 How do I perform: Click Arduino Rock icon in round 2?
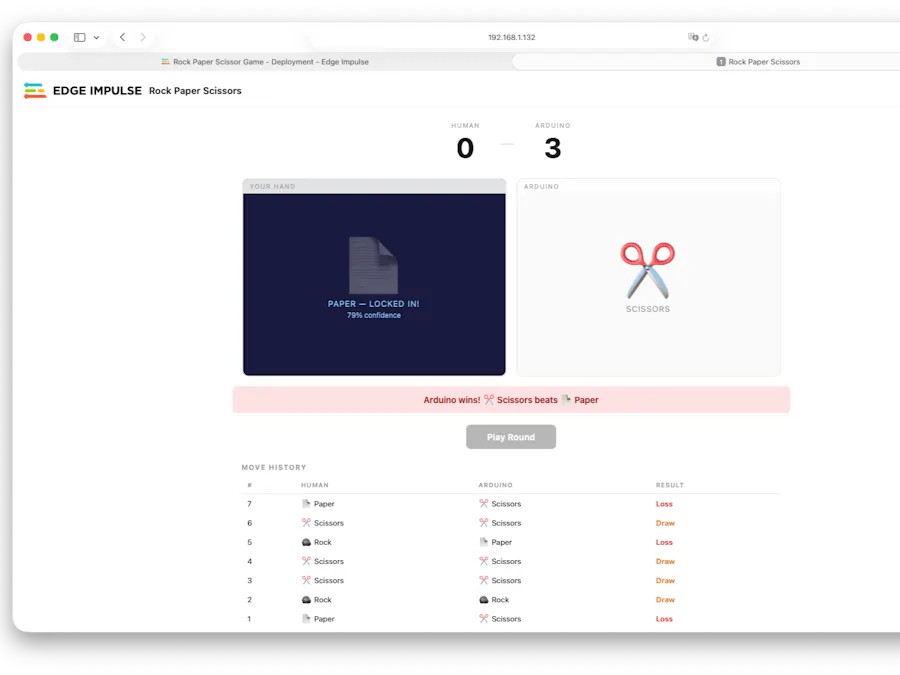coord(483,599)
